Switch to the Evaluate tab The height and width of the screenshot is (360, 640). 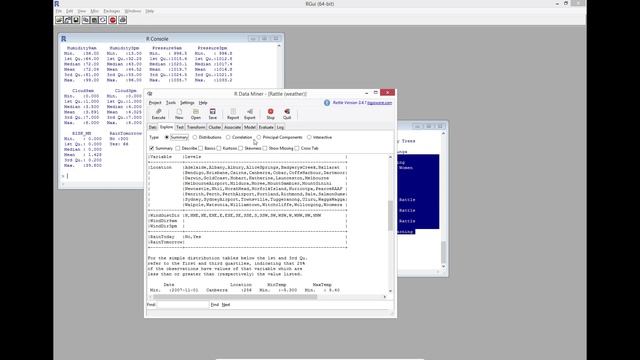point(266,127)
